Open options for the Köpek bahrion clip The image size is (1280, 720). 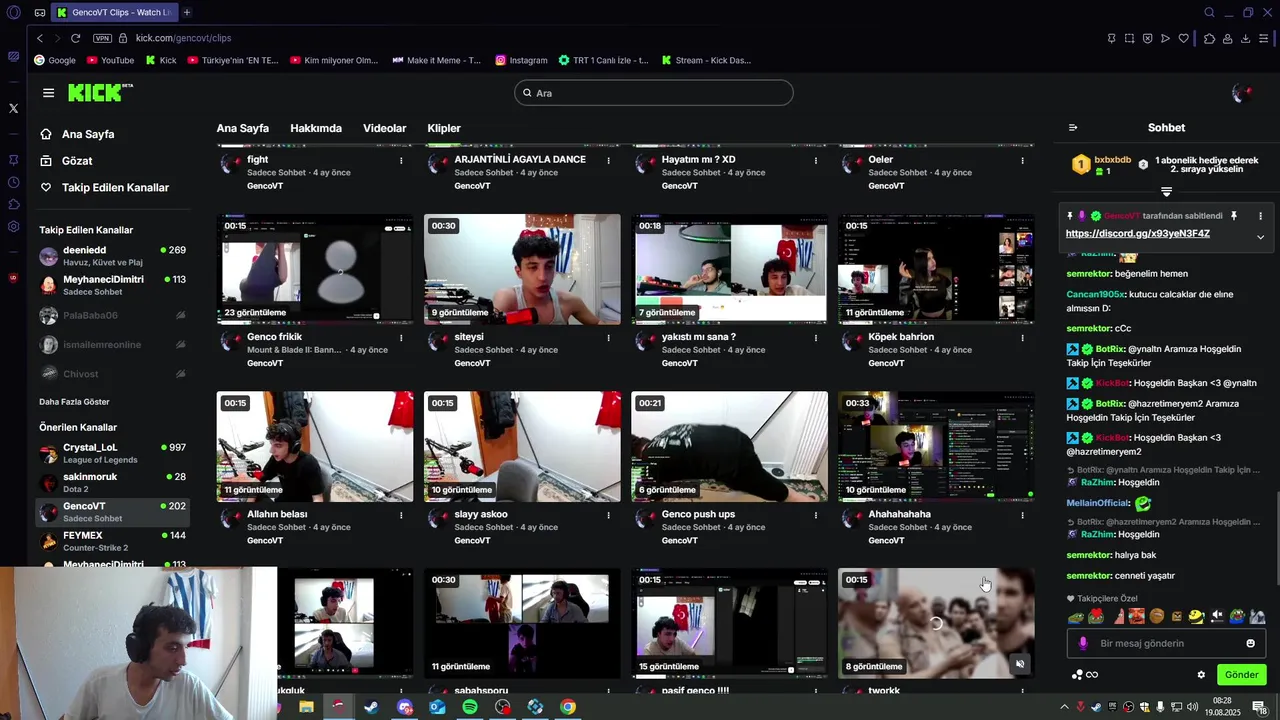(1022, 338)
